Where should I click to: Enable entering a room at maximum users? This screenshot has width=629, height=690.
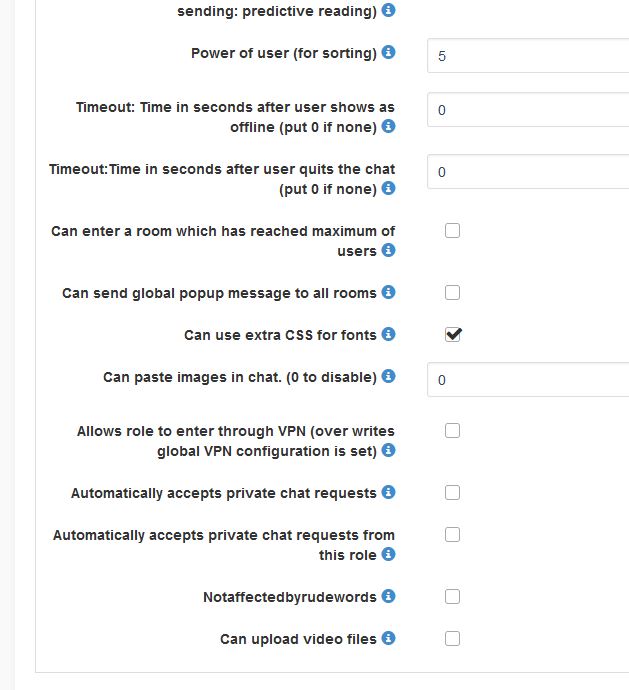tap(452, 231)
